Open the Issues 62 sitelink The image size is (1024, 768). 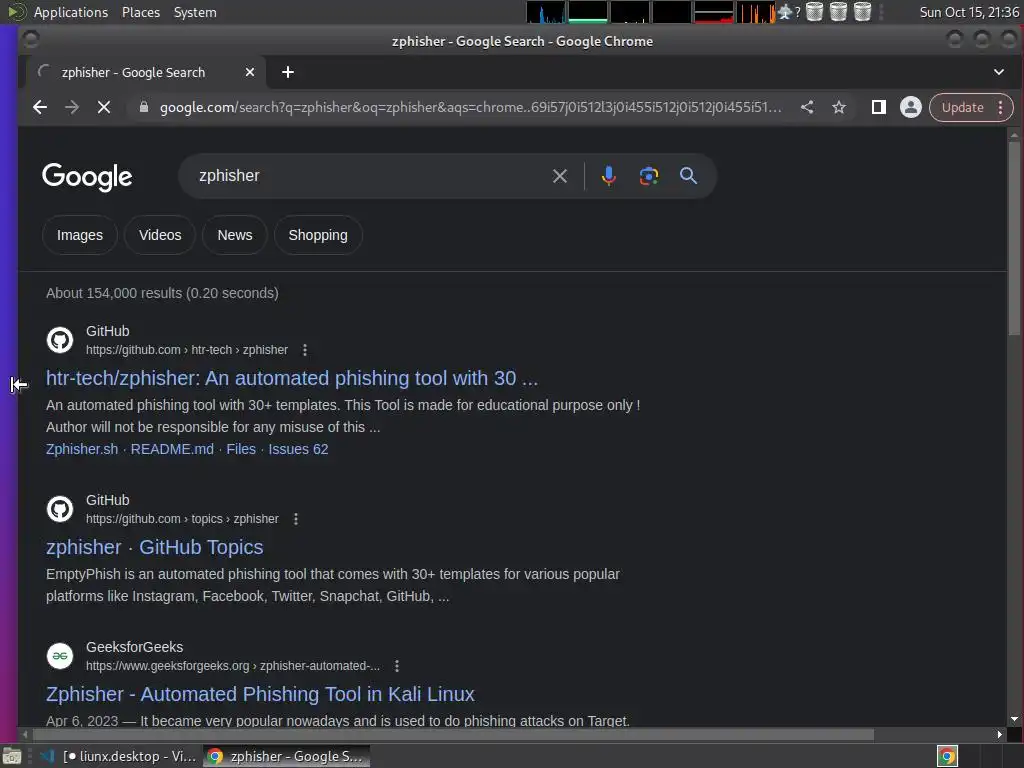tap(298, 449)
